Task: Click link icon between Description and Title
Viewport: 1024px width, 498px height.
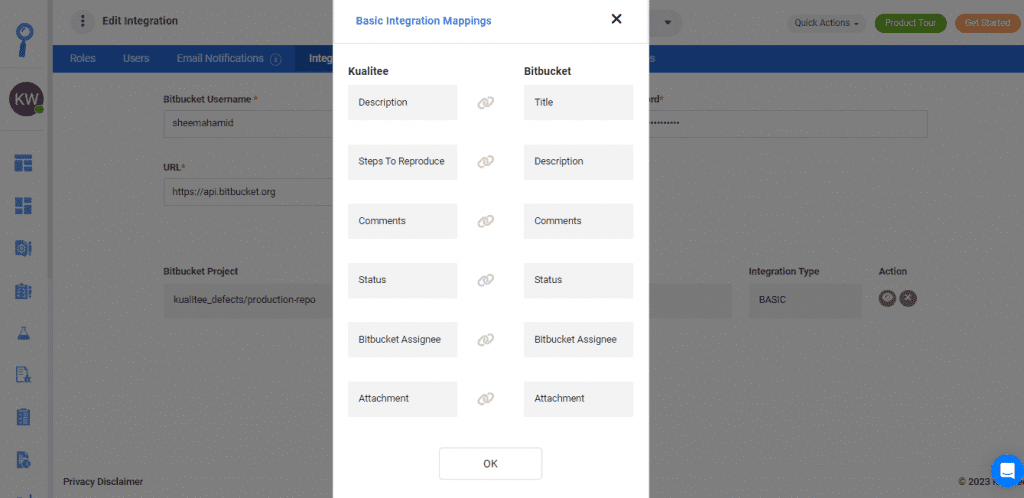Action: pos(485,102)
